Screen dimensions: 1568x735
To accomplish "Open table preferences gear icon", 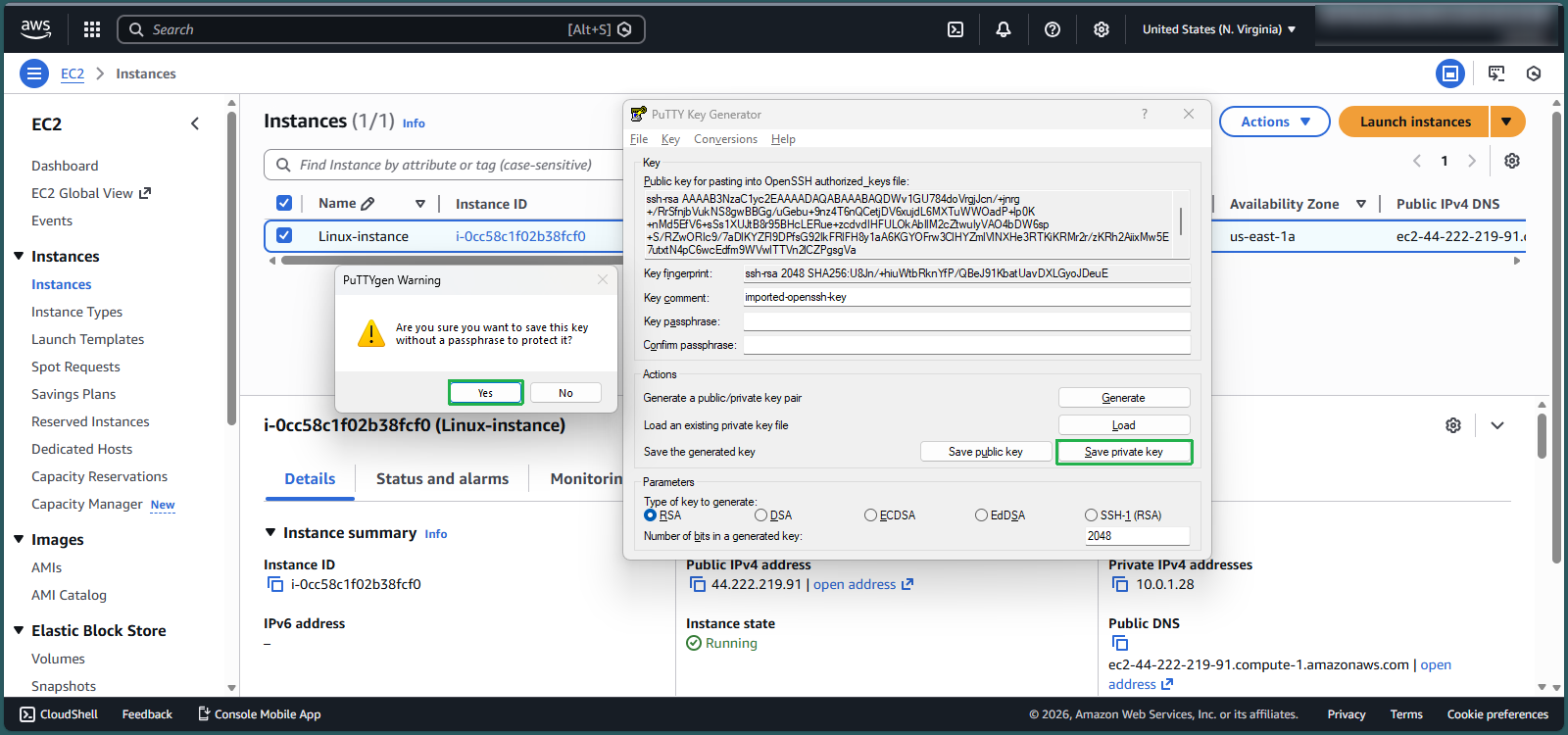I will 1512,161.
